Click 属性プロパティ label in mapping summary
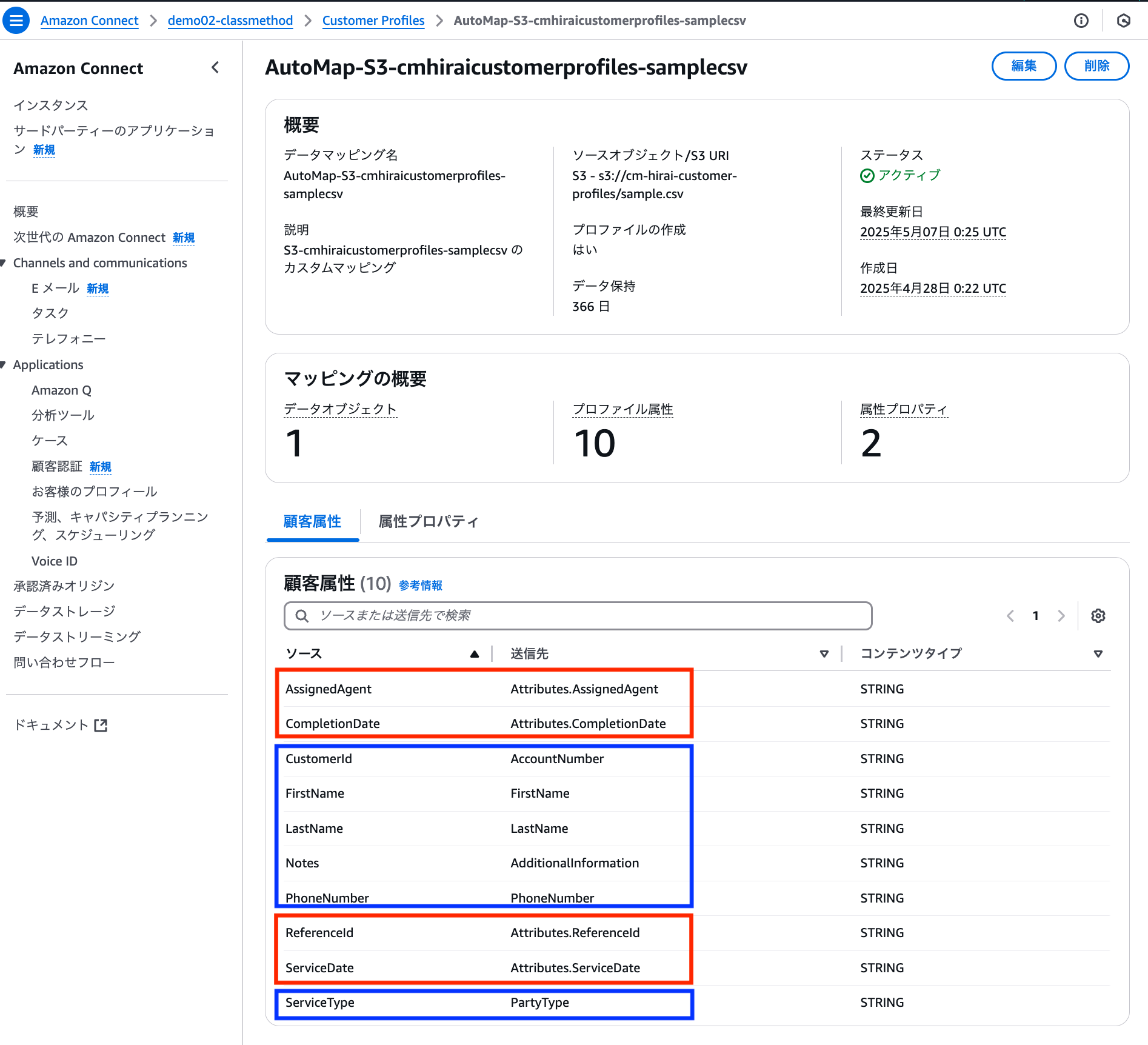 click(904, 409)
